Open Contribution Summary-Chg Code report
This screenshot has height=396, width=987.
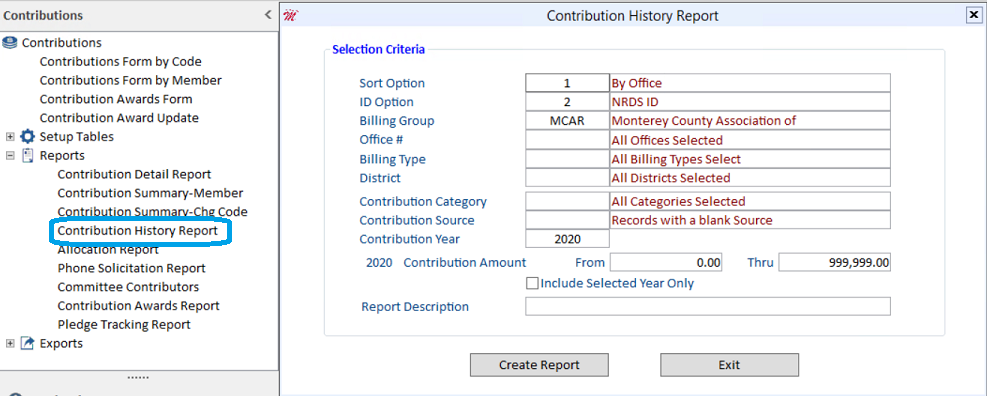click(152, 212)
